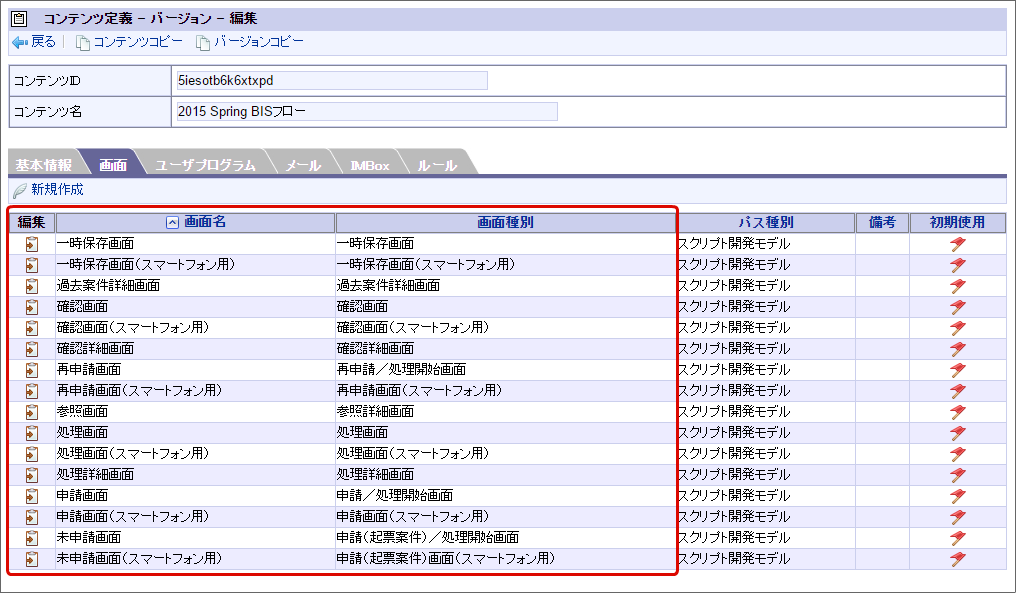
Task: Switch to the 基本情報 tab
Action: click(43, 165)
